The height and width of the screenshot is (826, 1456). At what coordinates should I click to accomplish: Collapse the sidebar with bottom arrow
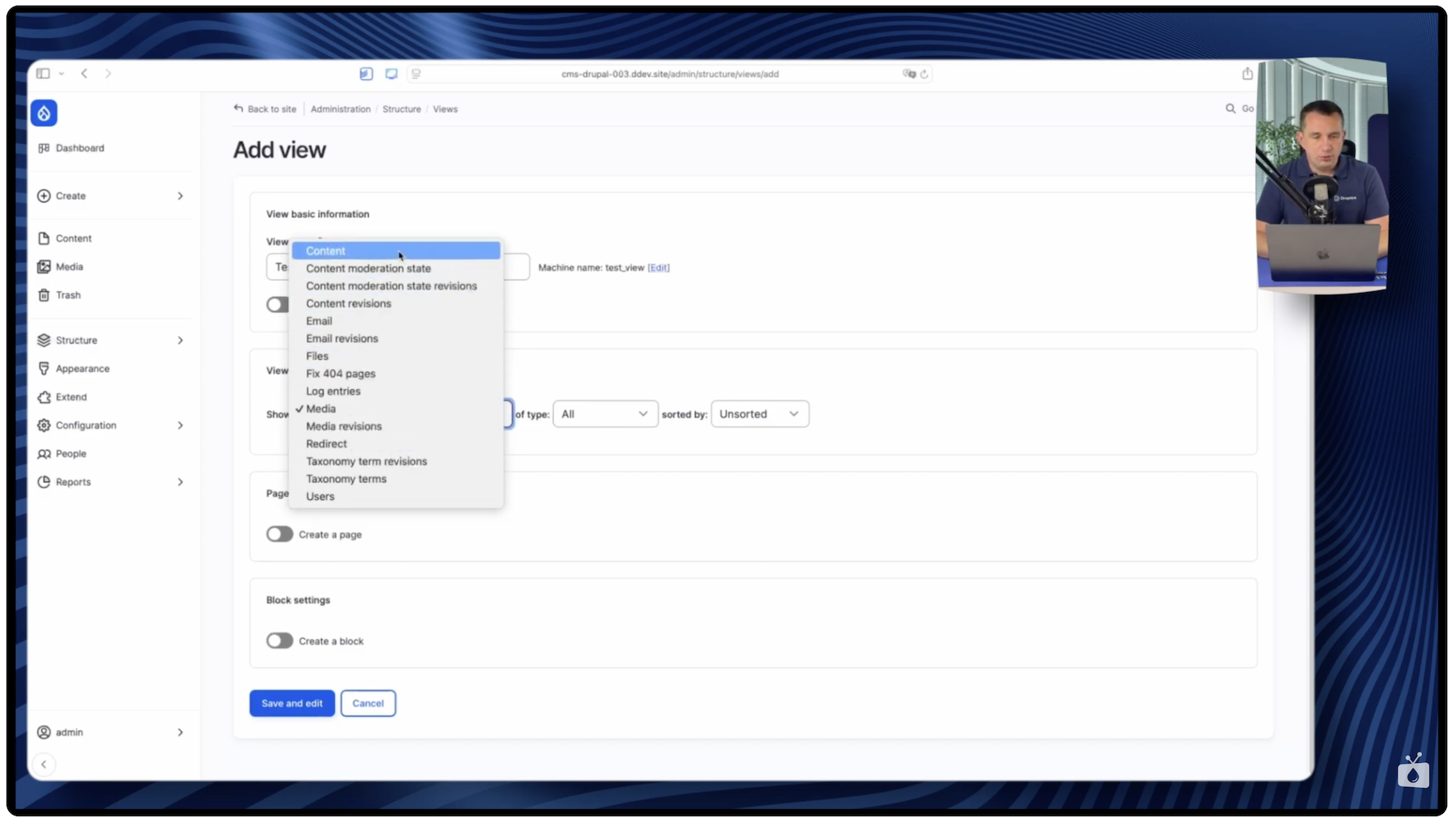[44, 765]
